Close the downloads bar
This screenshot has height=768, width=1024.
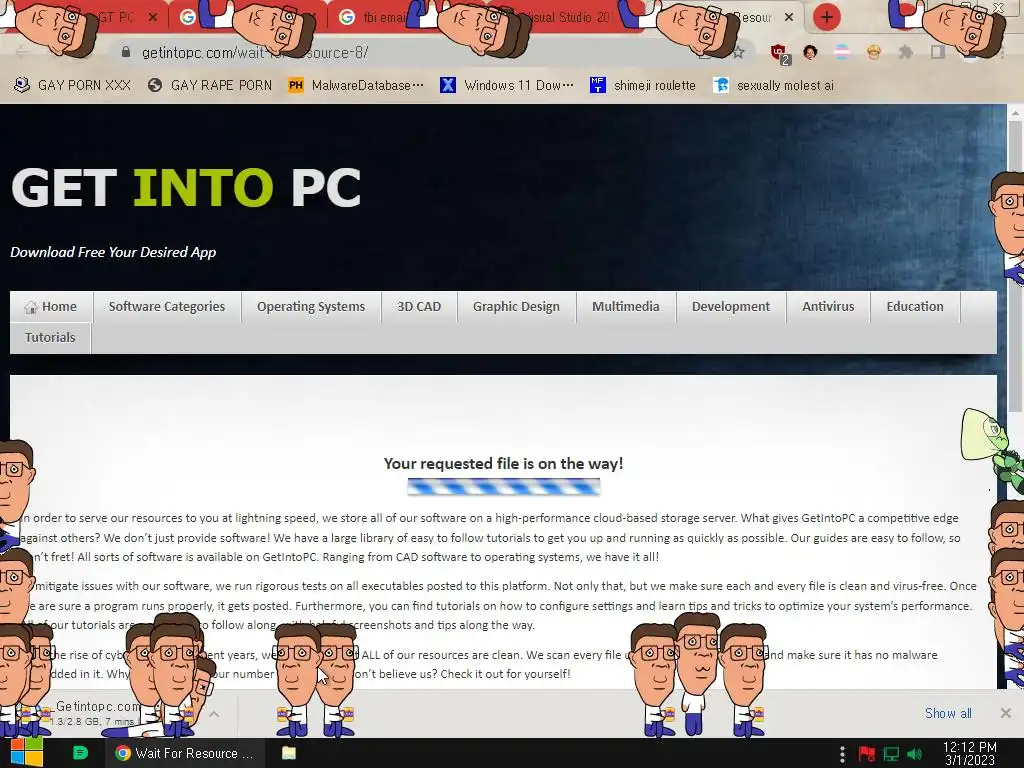1006,713
